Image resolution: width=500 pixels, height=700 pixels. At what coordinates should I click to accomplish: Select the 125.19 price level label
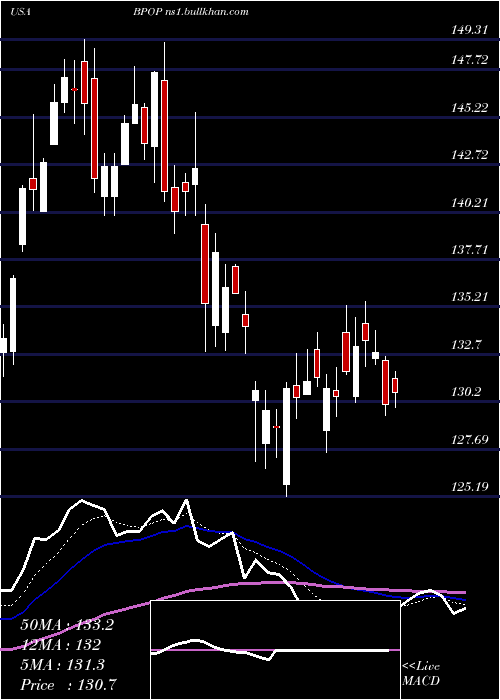470,487
